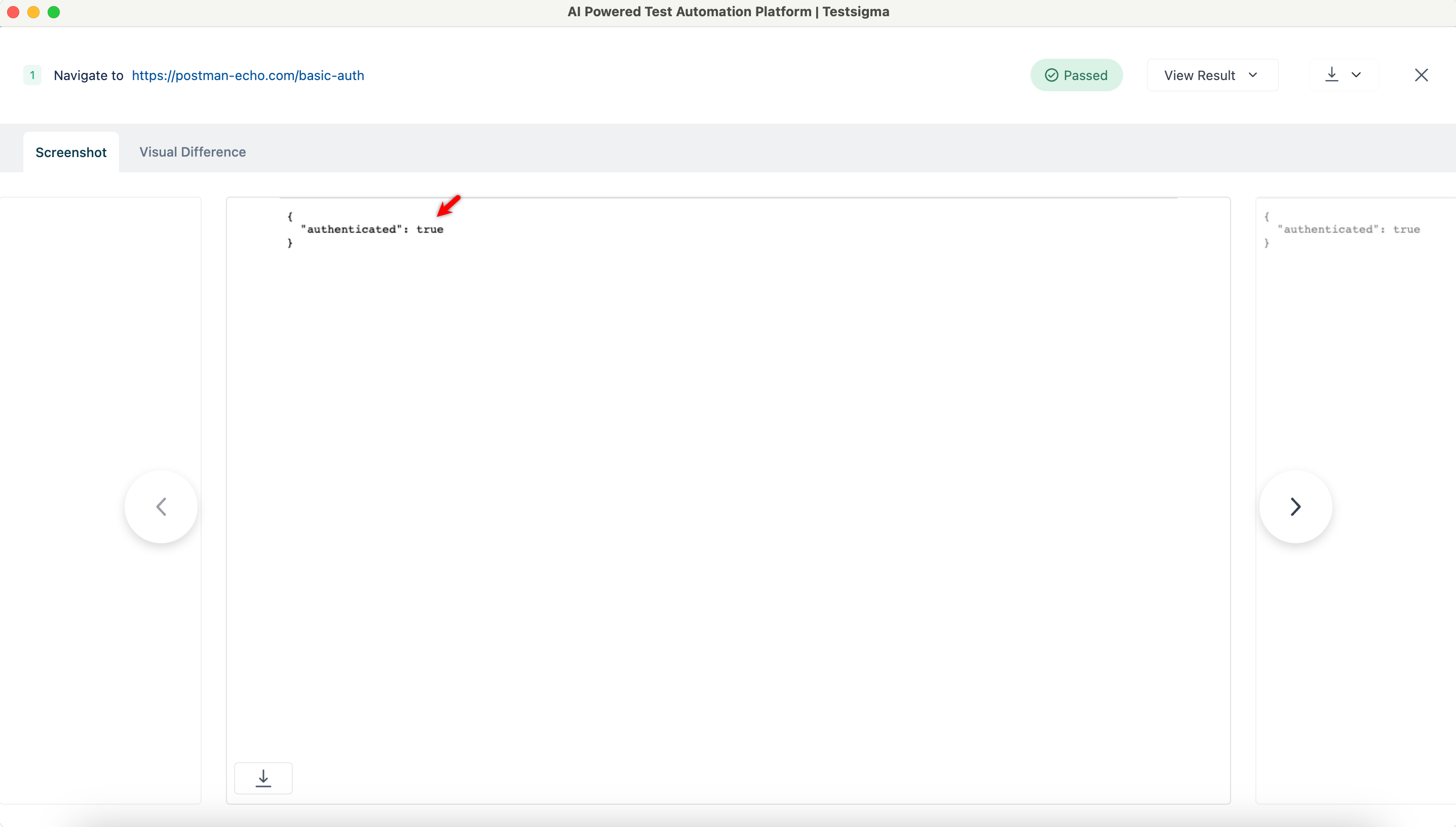This screenshot has width=1456, height=827.
Task: Click the authenticated true text in the screenshot
Action: [367, 229]
